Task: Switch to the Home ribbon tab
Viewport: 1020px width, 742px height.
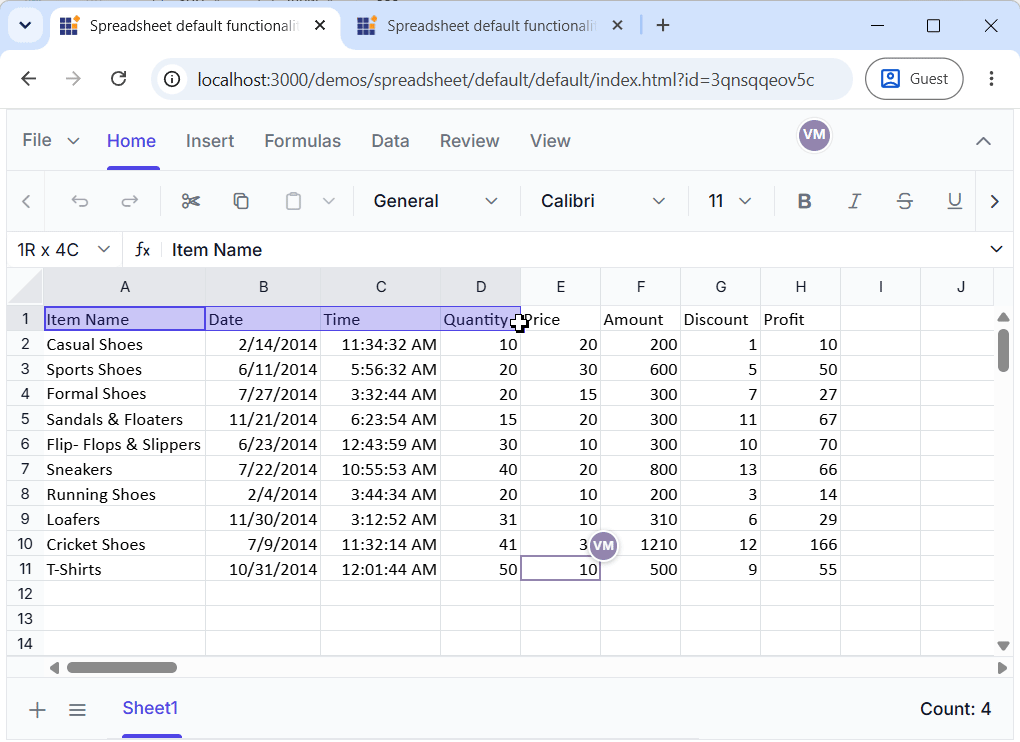Action: (x=131, y=141)
